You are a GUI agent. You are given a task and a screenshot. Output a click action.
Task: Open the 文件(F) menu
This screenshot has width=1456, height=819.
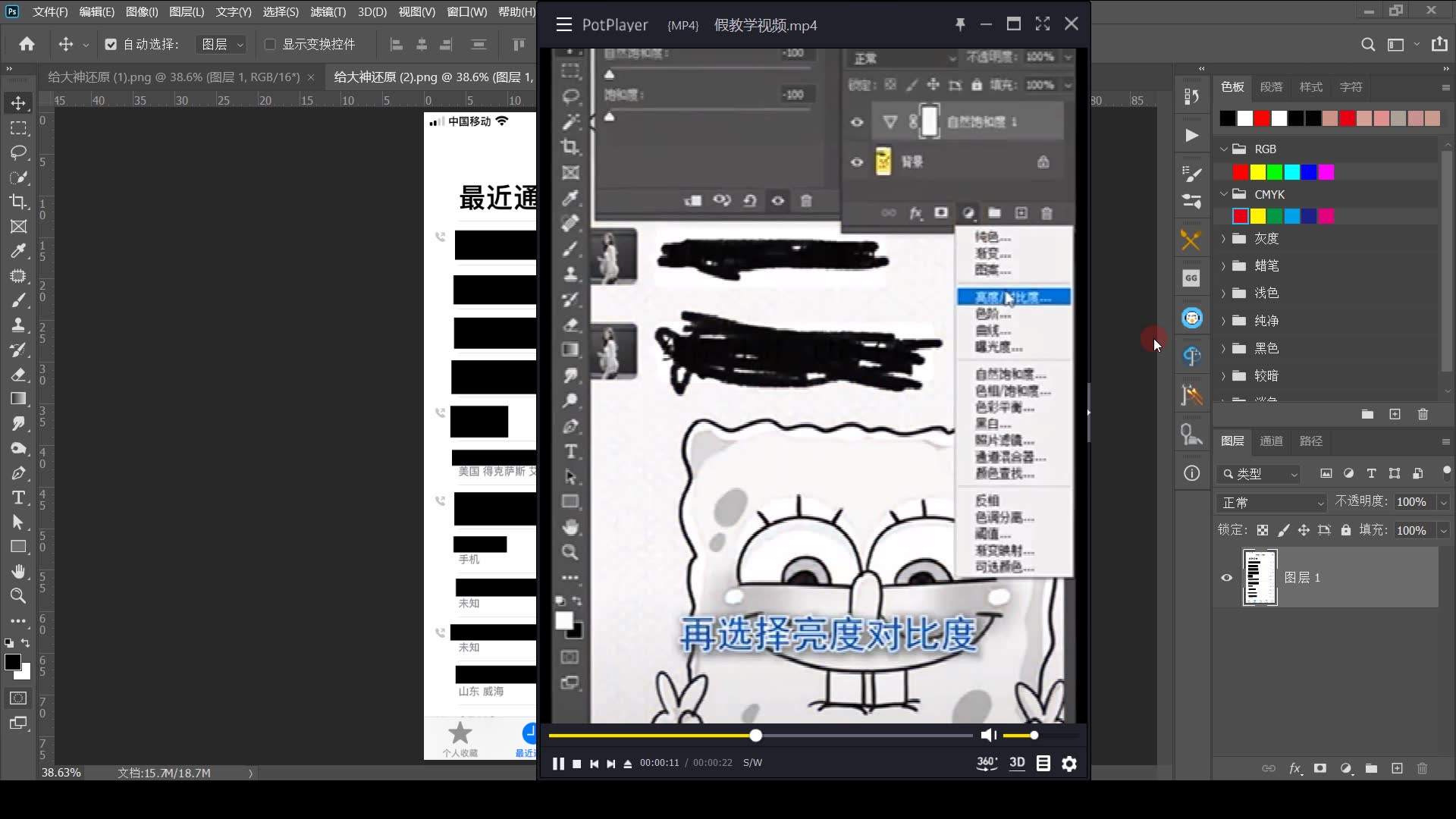[x=50, y=11]
